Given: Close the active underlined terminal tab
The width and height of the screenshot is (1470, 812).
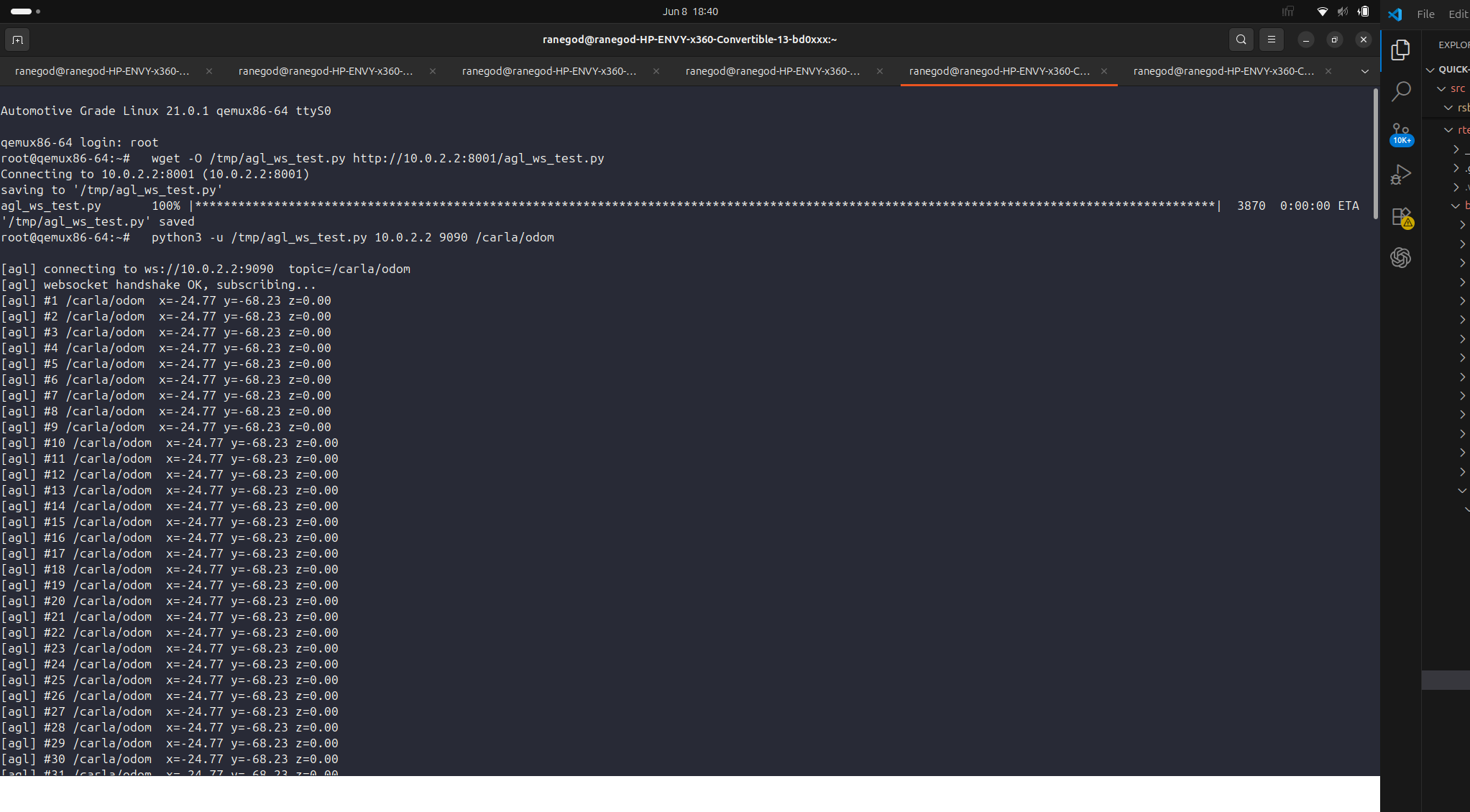Looking at the screenshot, I should (1104, 71).
